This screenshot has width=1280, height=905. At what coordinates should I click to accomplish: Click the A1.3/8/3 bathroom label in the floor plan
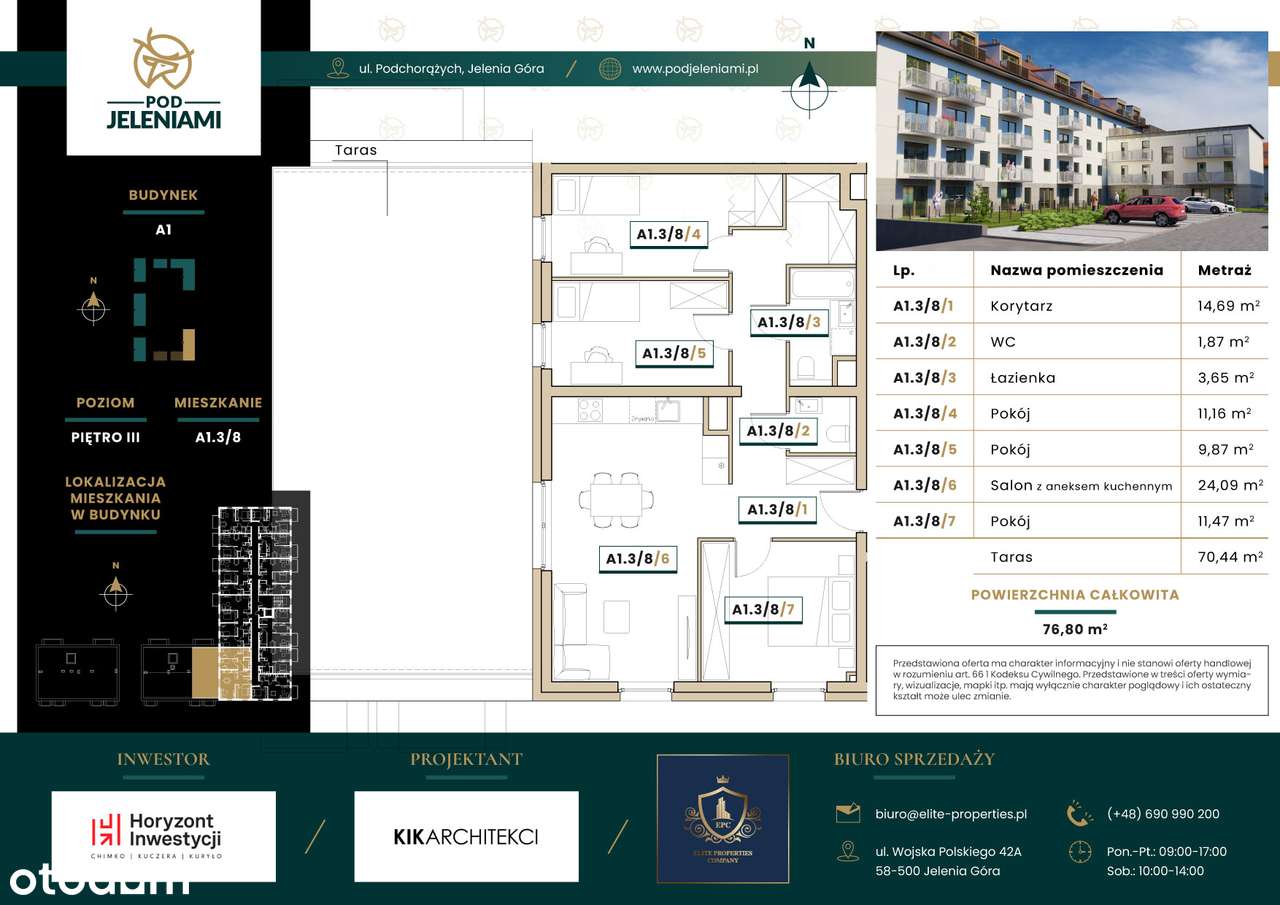[x=789, y=322]
